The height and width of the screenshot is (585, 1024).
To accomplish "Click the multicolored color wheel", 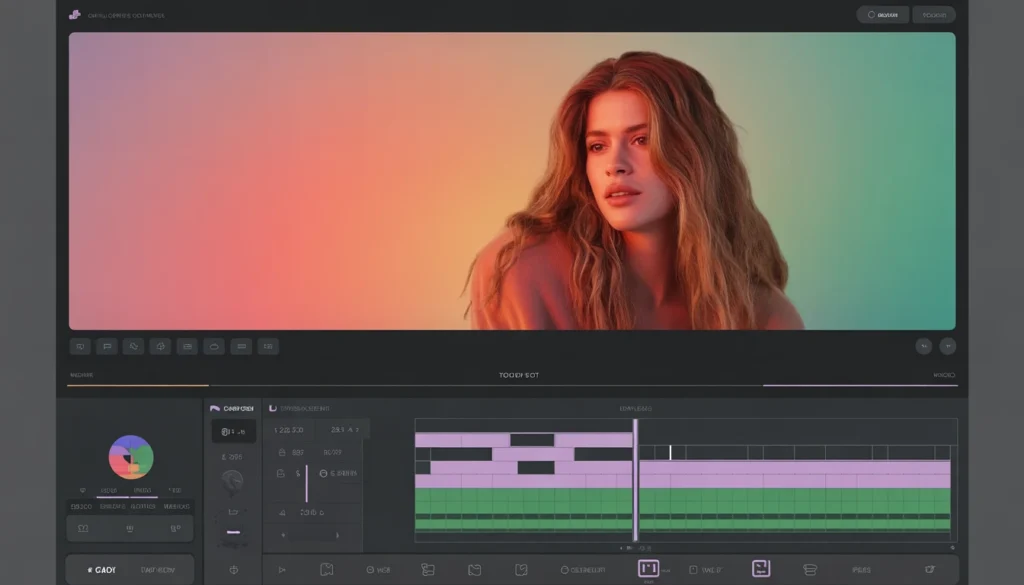I will click(x=131, y=457).
